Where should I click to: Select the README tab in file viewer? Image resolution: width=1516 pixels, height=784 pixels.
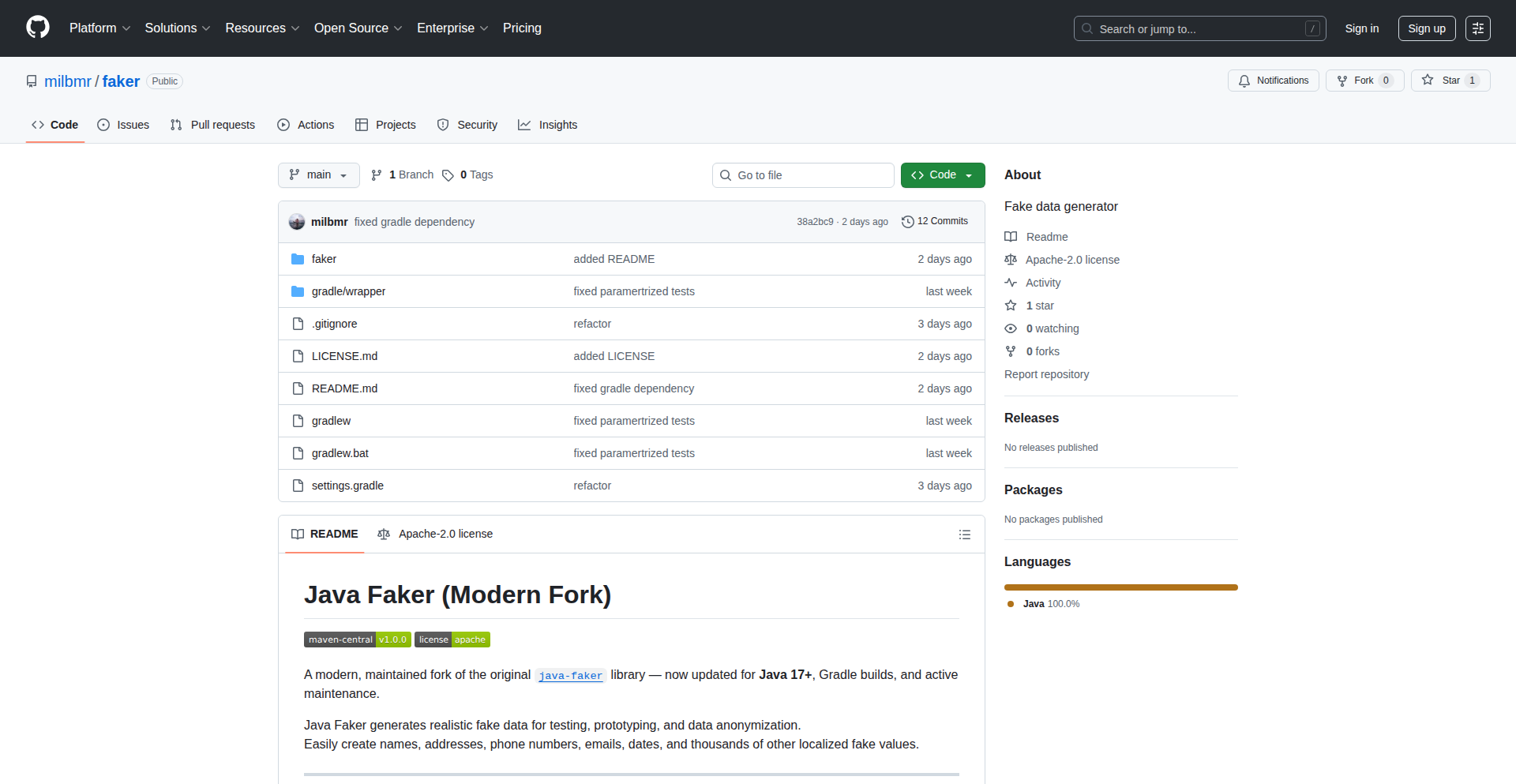coord(325,535)
